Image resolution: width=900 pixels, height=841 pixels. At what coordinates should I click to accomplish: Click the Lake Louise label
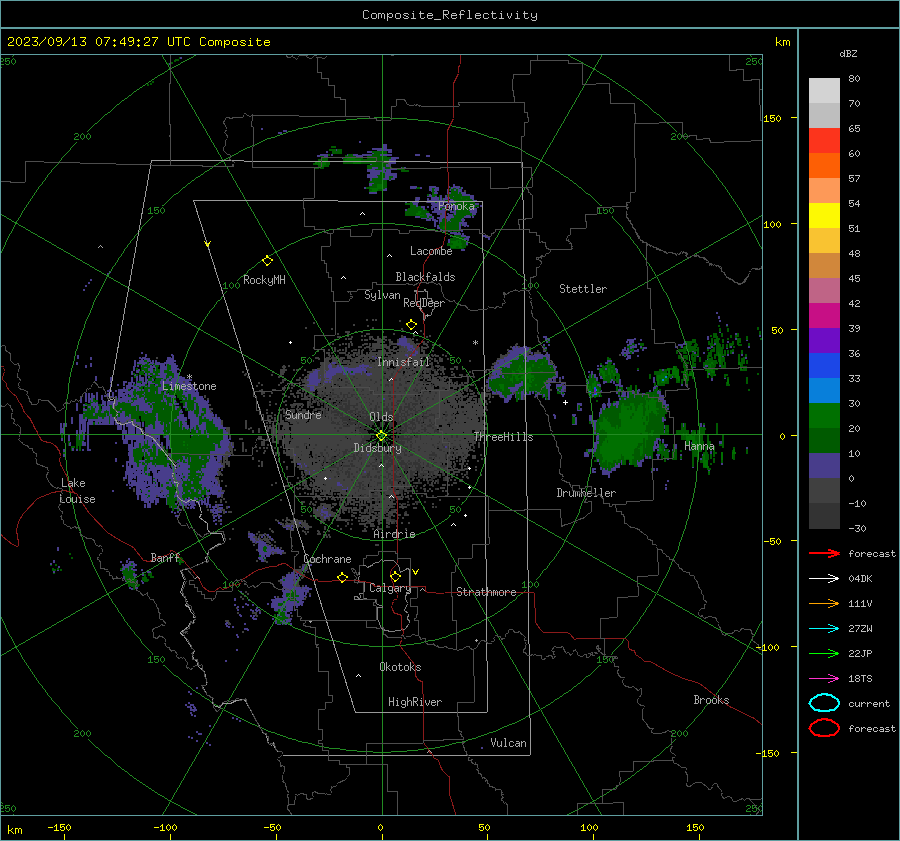78,491
